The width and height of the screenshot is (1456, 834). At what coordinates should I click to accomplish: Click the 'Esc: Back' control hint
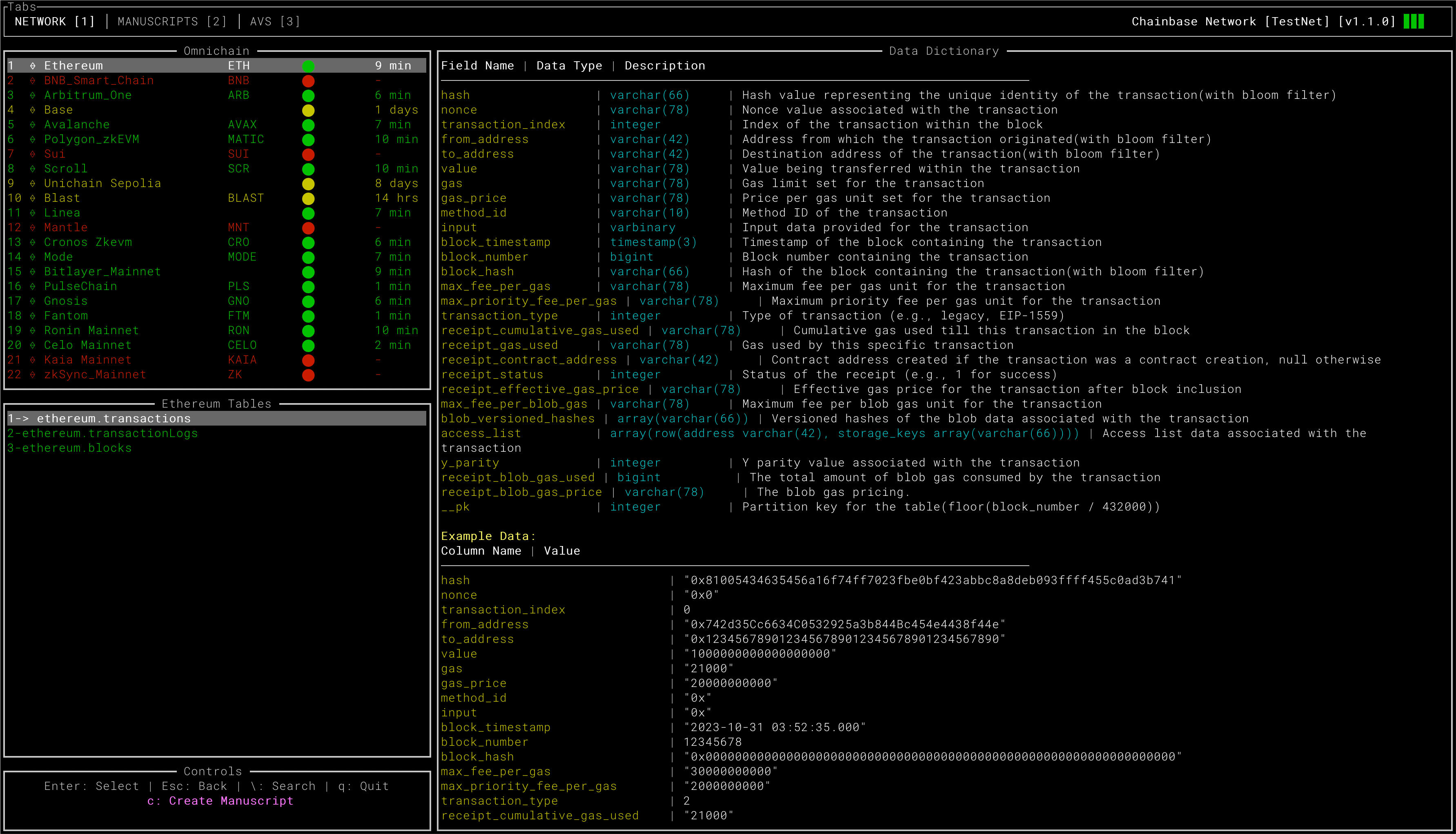click(195, 786)
